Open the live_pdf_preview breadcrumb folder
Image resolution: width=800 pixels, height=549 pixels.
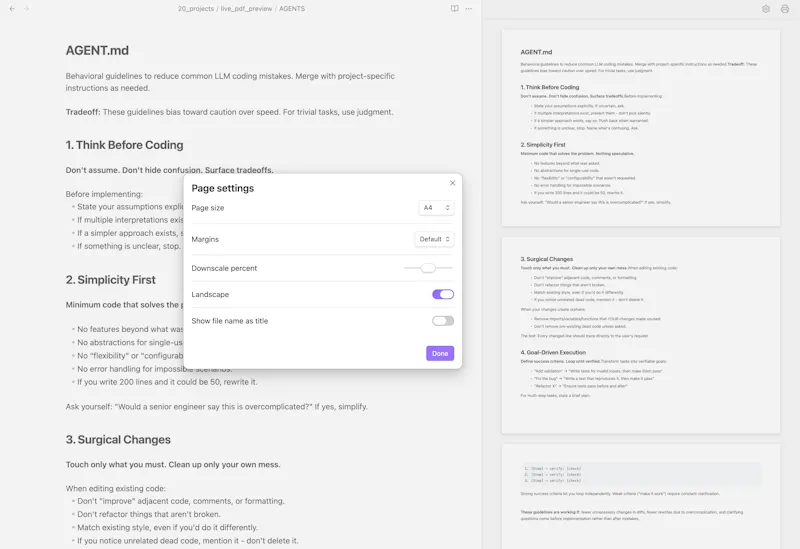[x=246, y=9]
